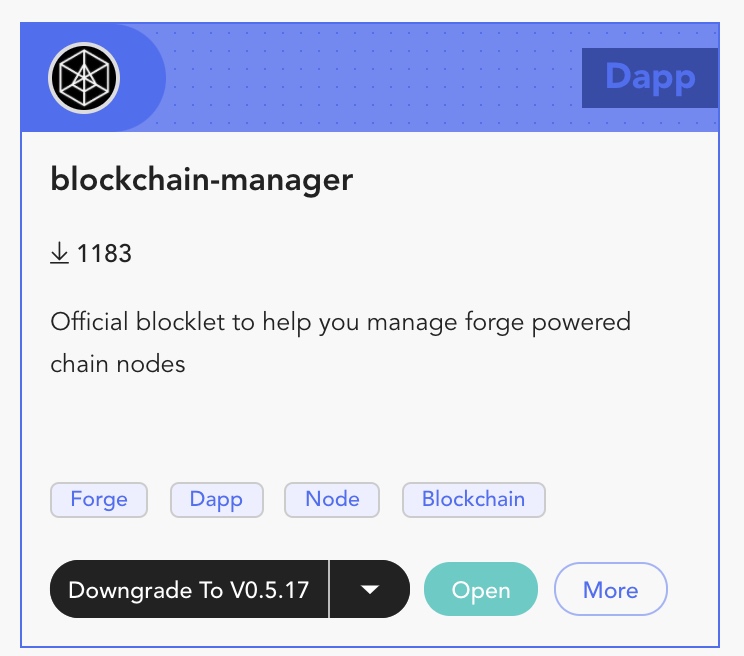This screenshot has width=744, height=656.
Task: Click the Dapp badge in header
Action: click(x=650, y=77)
